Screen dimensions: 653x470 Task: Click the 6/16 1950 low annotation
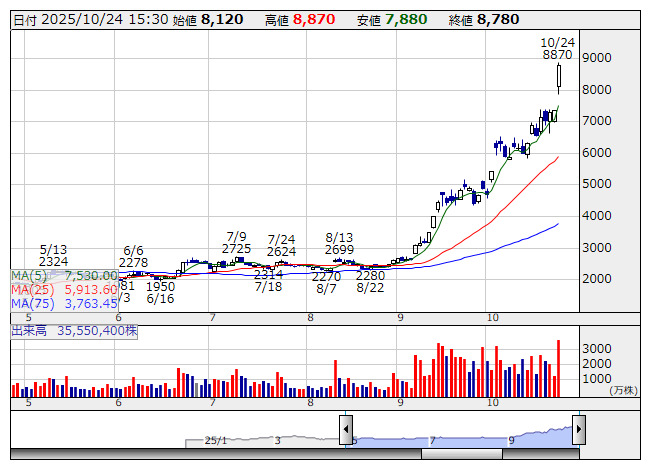point(160,292)
